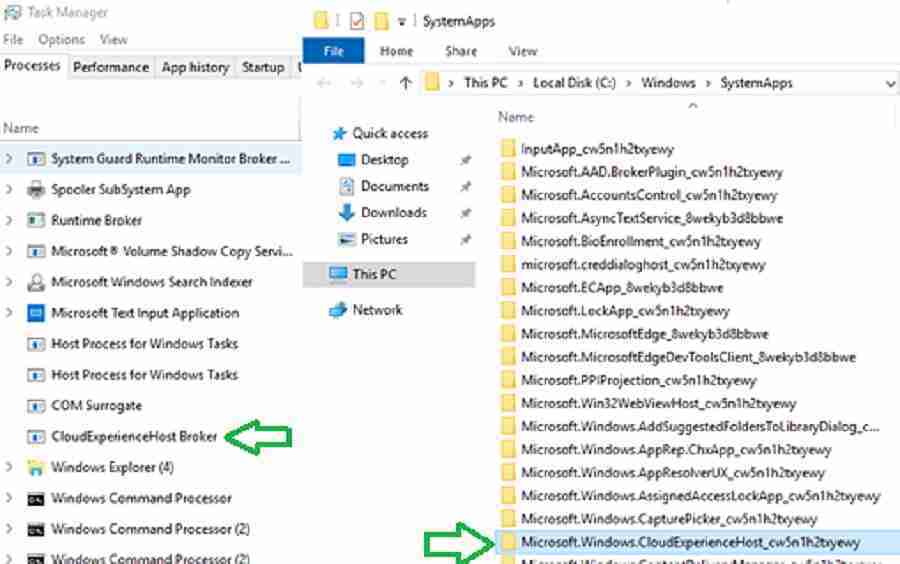Screen dimensions: 900x564
Task: Switch to the Performance tab
Action: click(111, 67)
